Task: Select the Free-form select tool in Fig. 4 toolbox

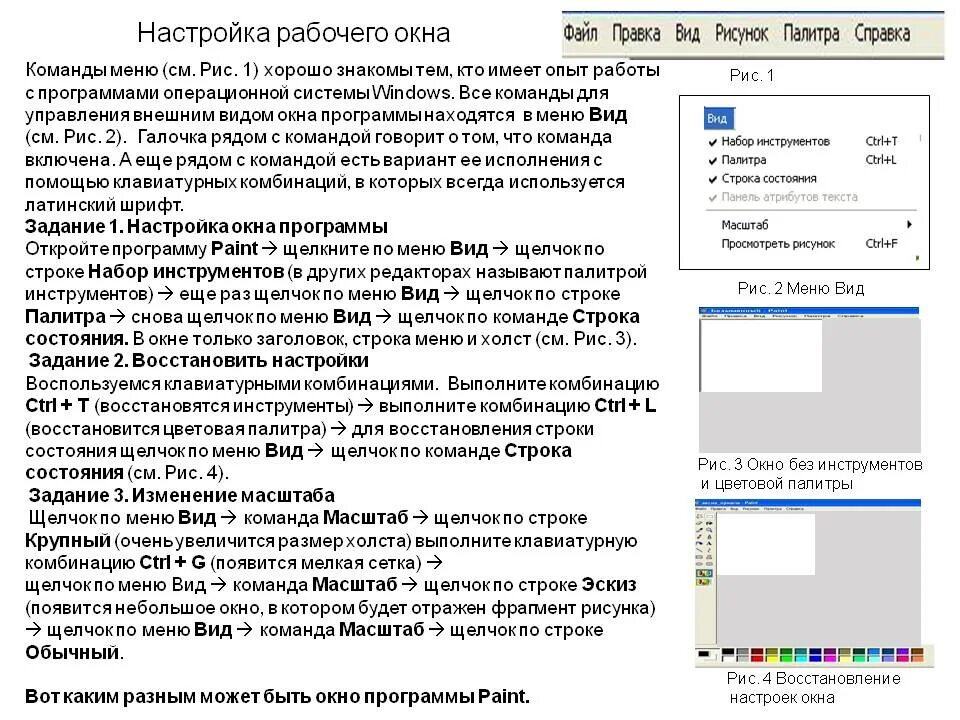Action: 699,516
